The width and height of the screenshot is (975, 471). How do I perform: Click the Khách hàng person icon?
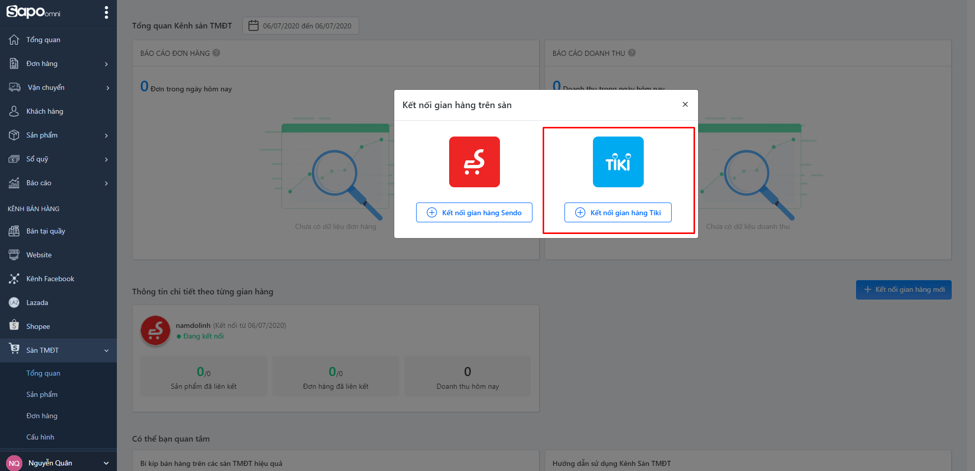point(14,111)
